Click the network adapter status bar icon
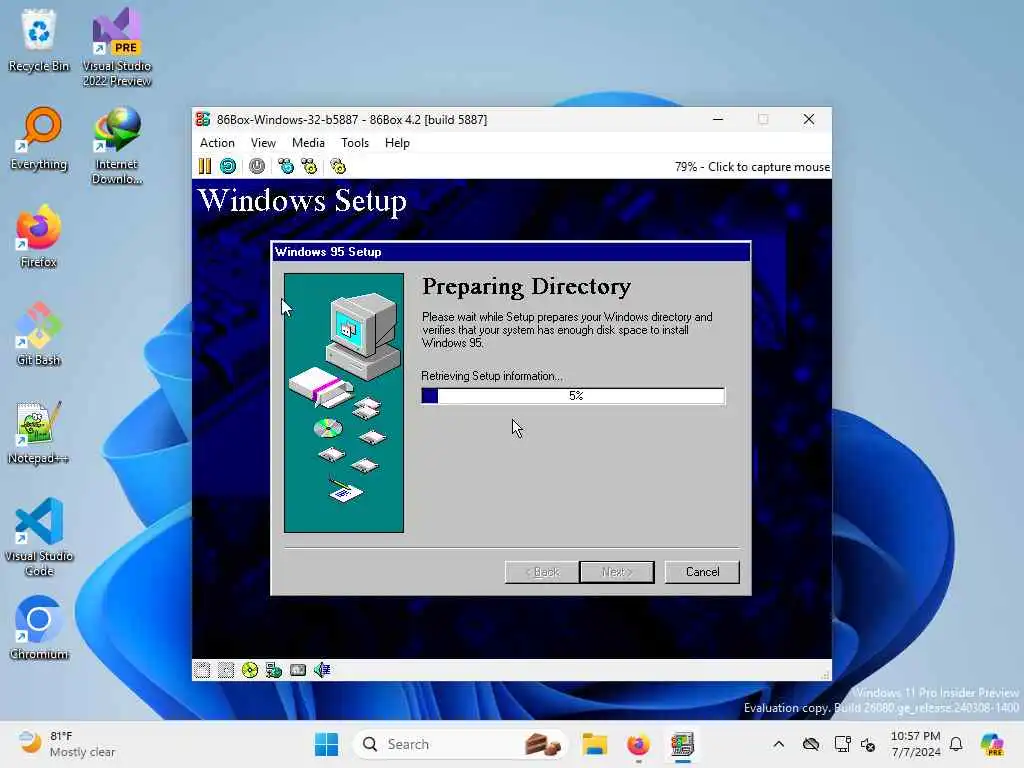The width and height of the screenshot is (1024, 768). click(x=274, y=670)
